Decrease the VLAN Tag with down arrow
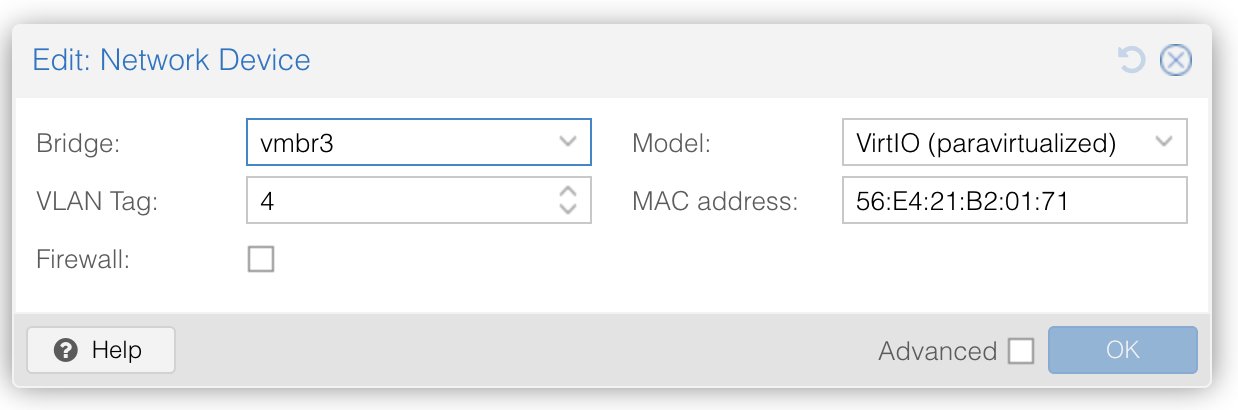Image resolution: width=1238 pixels, height=410 pixels. pyautogui.click(x=568, y=209)
